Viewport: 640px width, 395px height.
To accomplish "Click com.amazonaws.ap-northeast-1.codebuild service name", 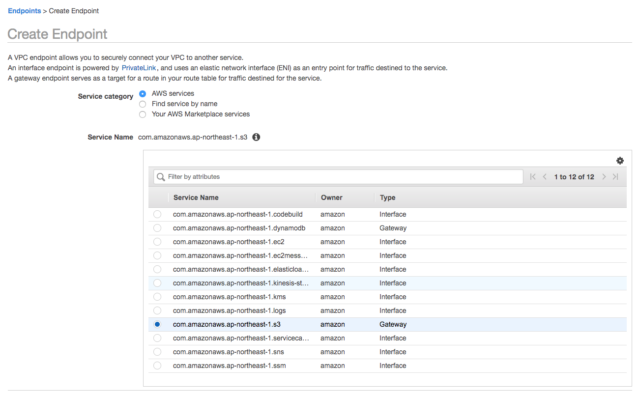I will tap(238, 214).
